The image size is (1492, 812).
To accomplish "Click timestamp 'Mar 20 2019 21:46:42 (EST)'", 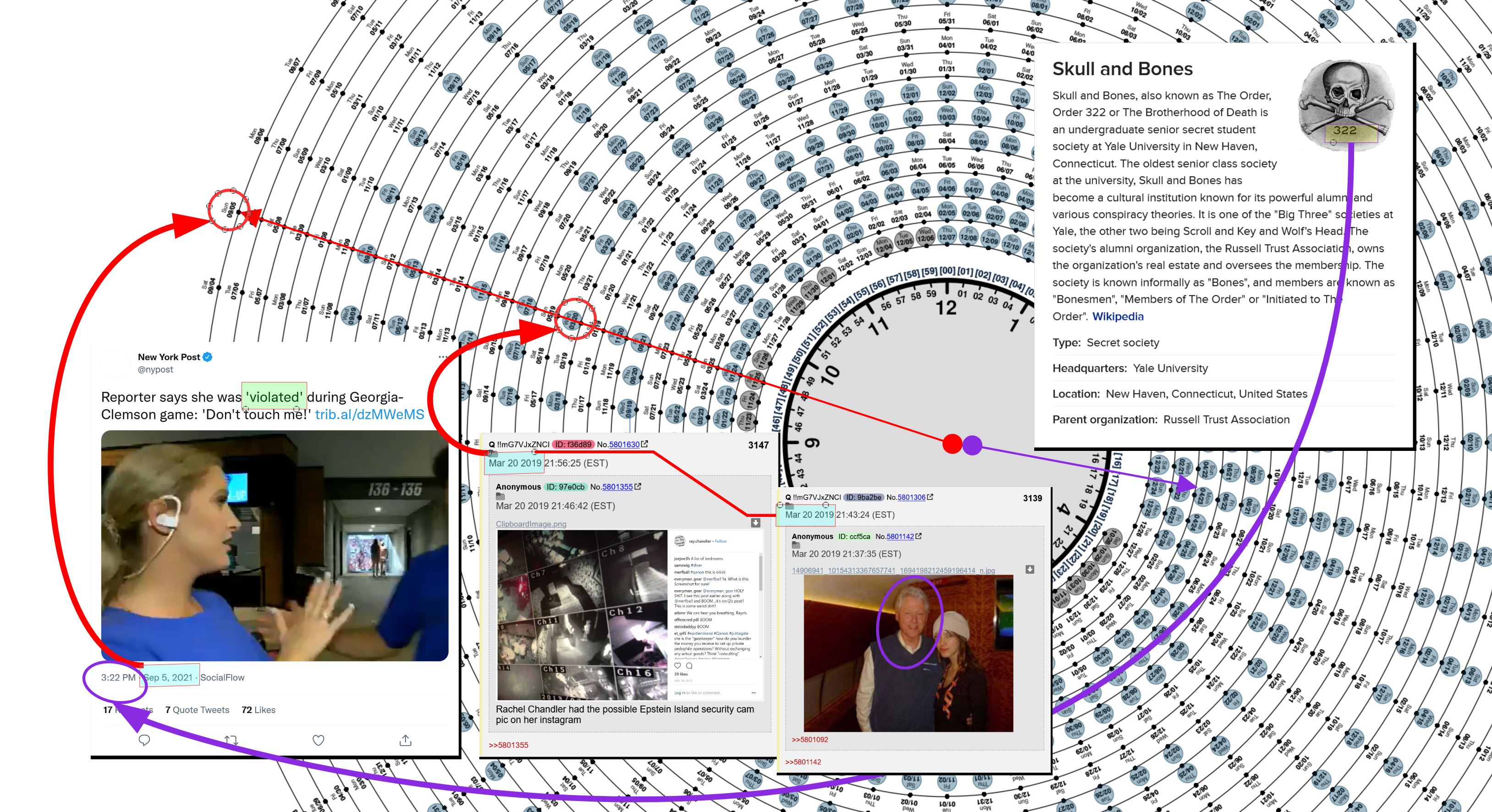I will (555, 505).
